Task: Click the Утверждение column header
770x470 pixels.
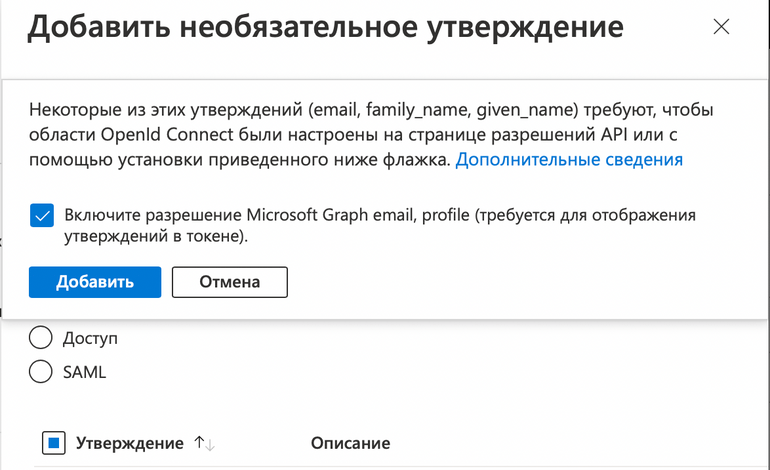Action: (x=130, y=443)
